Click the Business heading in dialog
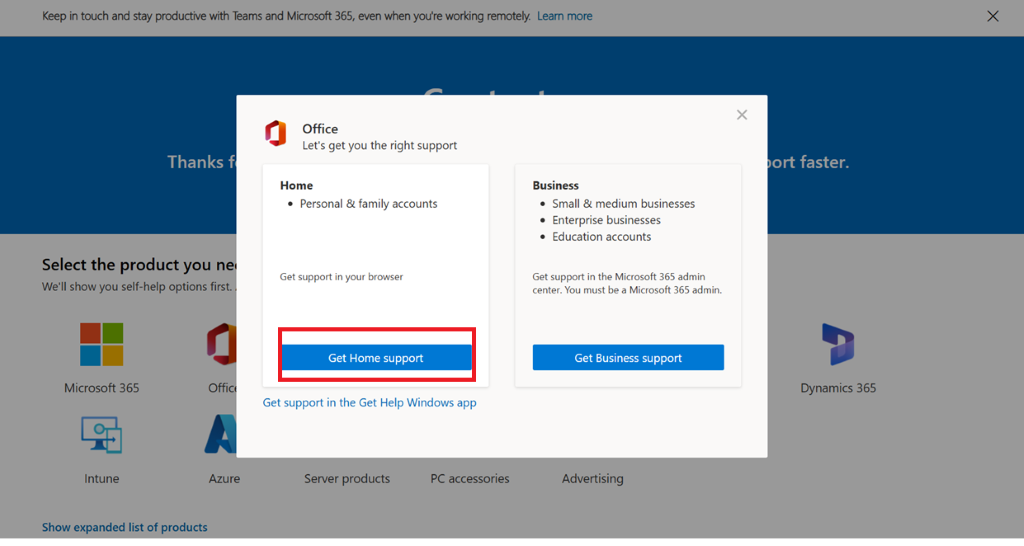The image size is (1024, 546). coord(556,185)
